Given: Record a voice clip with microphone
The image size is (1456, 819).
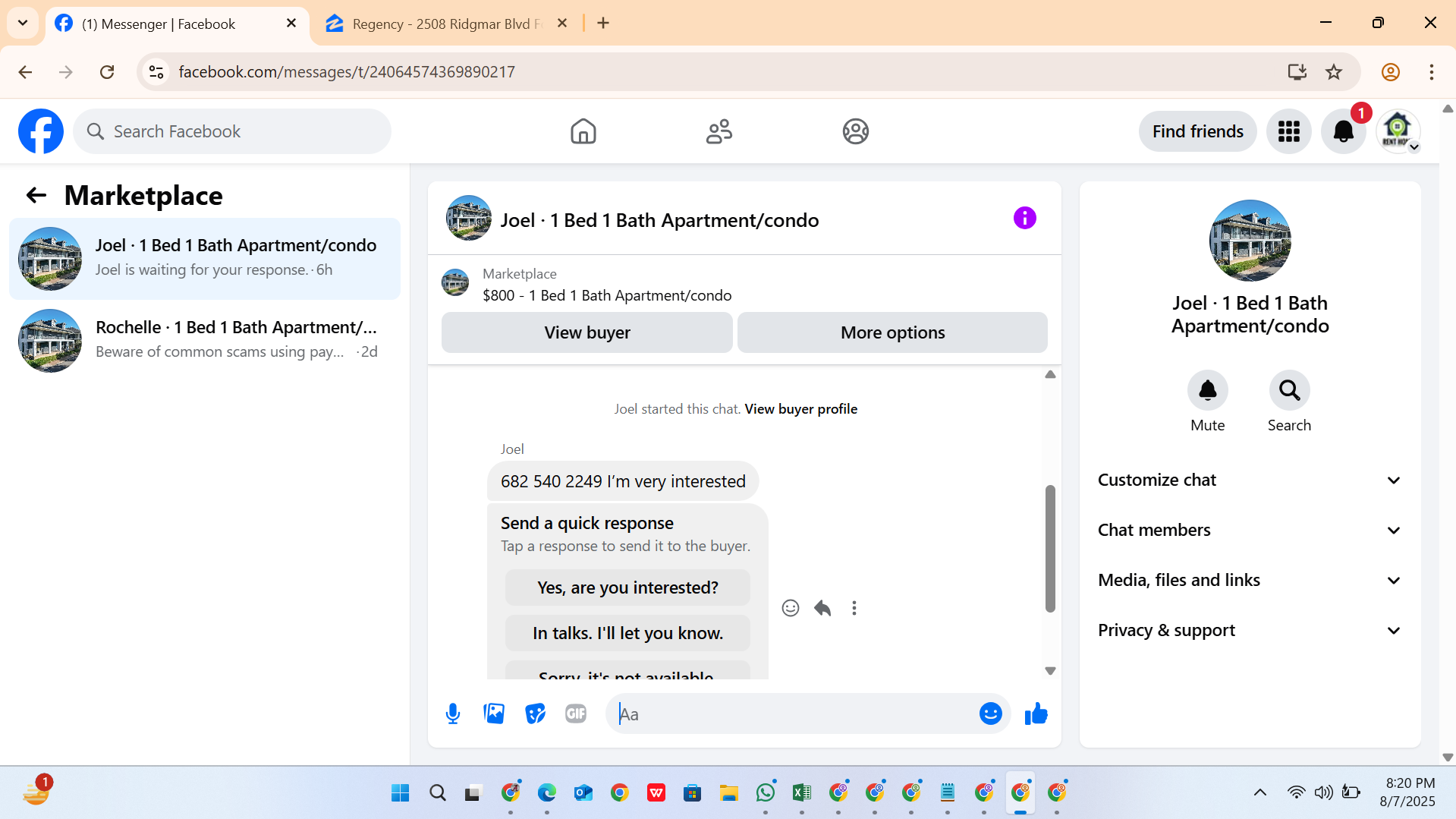Looking at the screenshot, I should [453, 713].
